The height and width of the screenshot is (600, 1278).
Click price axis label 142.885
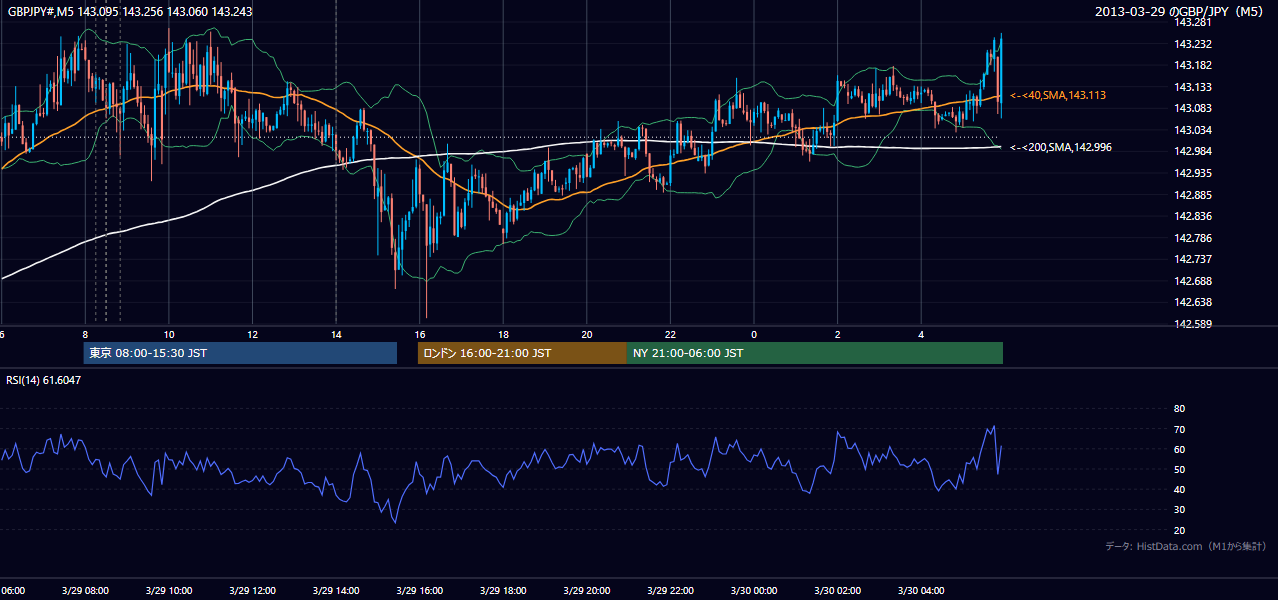(1192, 195)
